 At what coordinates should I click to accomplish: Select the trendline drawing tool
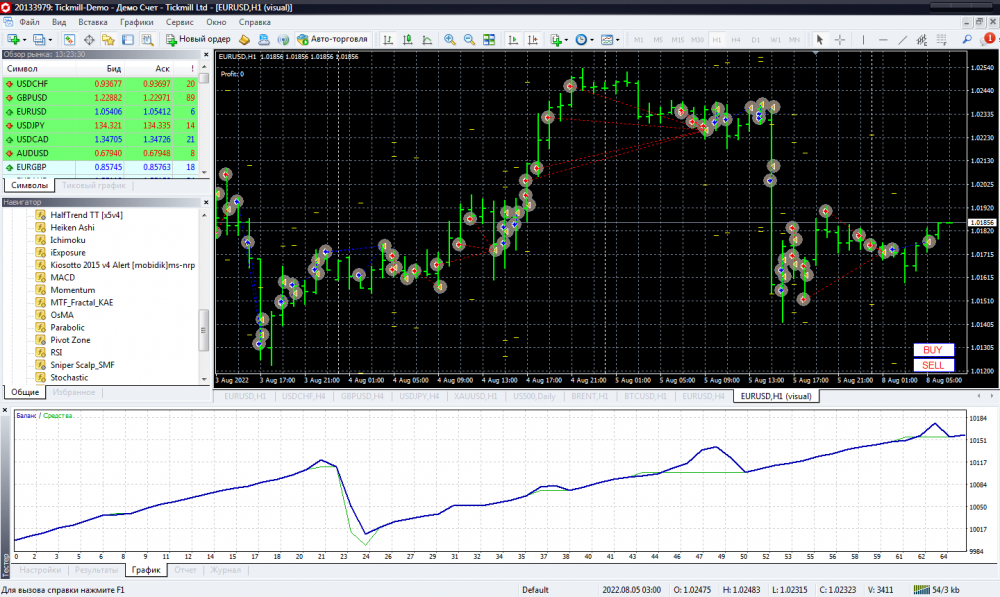coord(902,40)
